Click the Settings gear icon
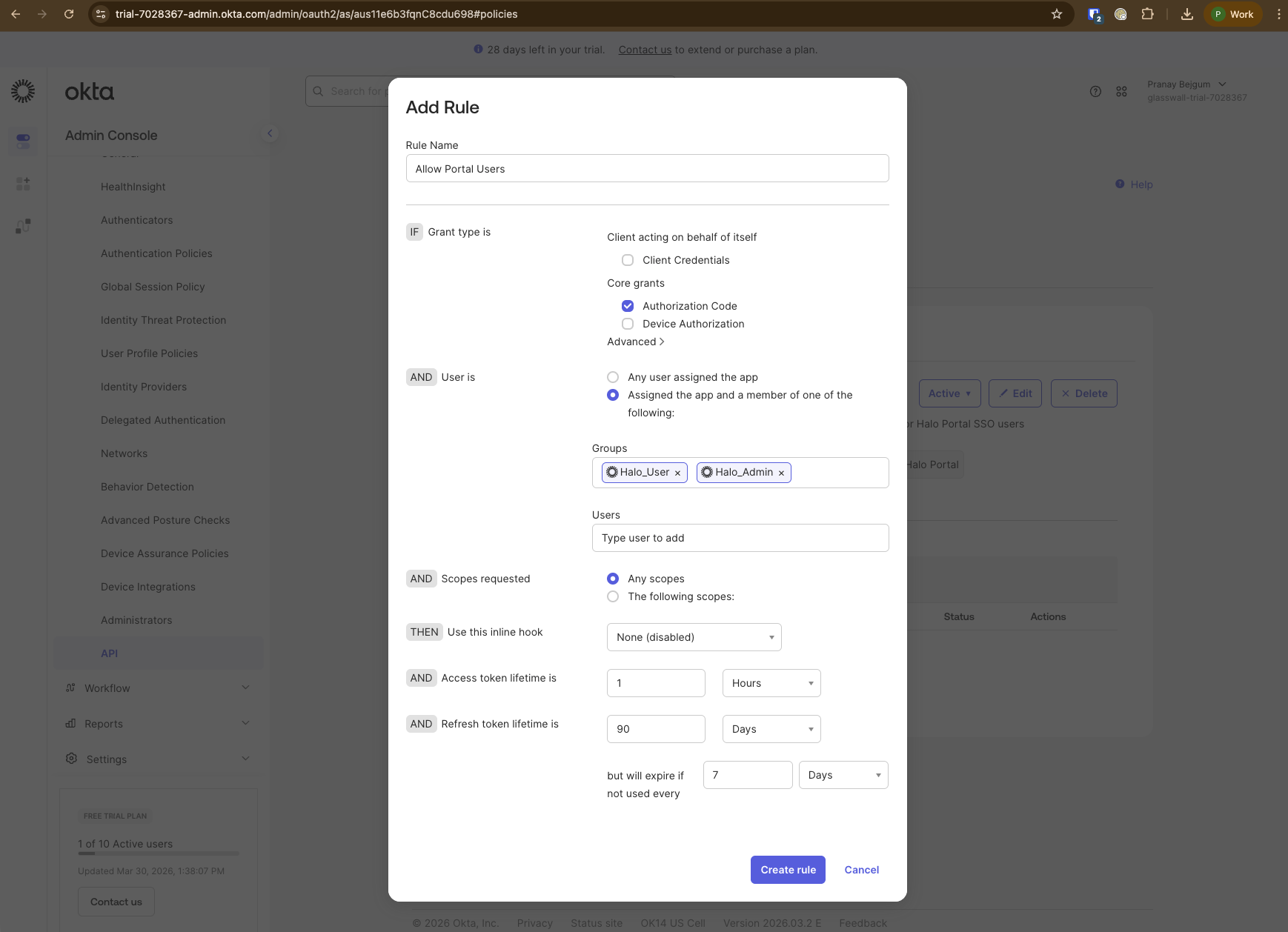Screen dimensions: 1288x932 pyautogui.click(x=71, y=759)
